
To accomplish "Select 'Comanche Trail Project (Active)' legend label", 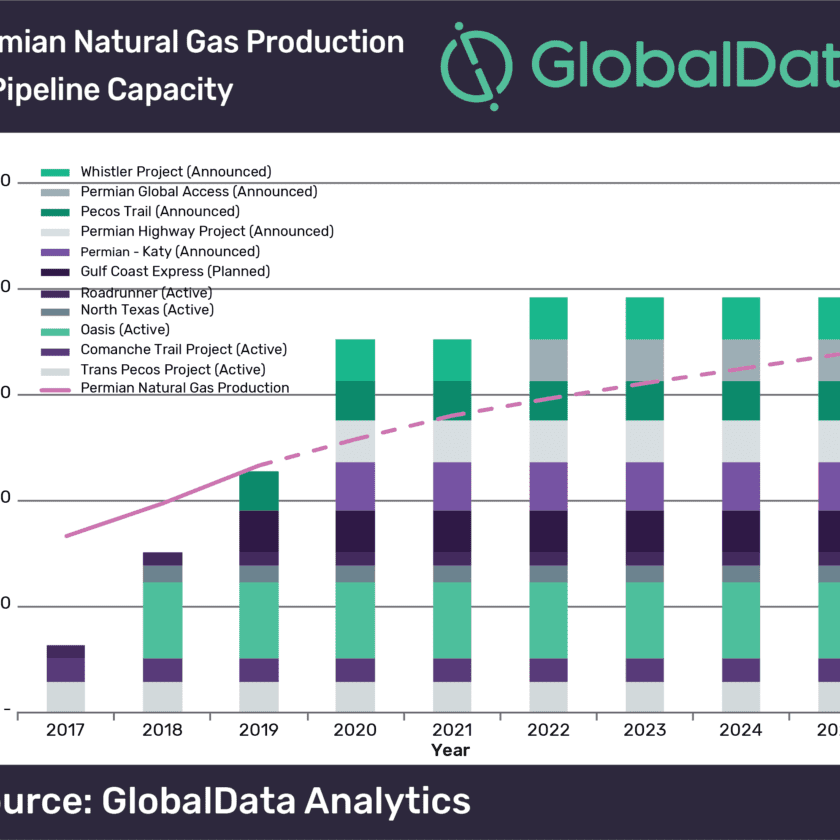I will tap(184, 349).
